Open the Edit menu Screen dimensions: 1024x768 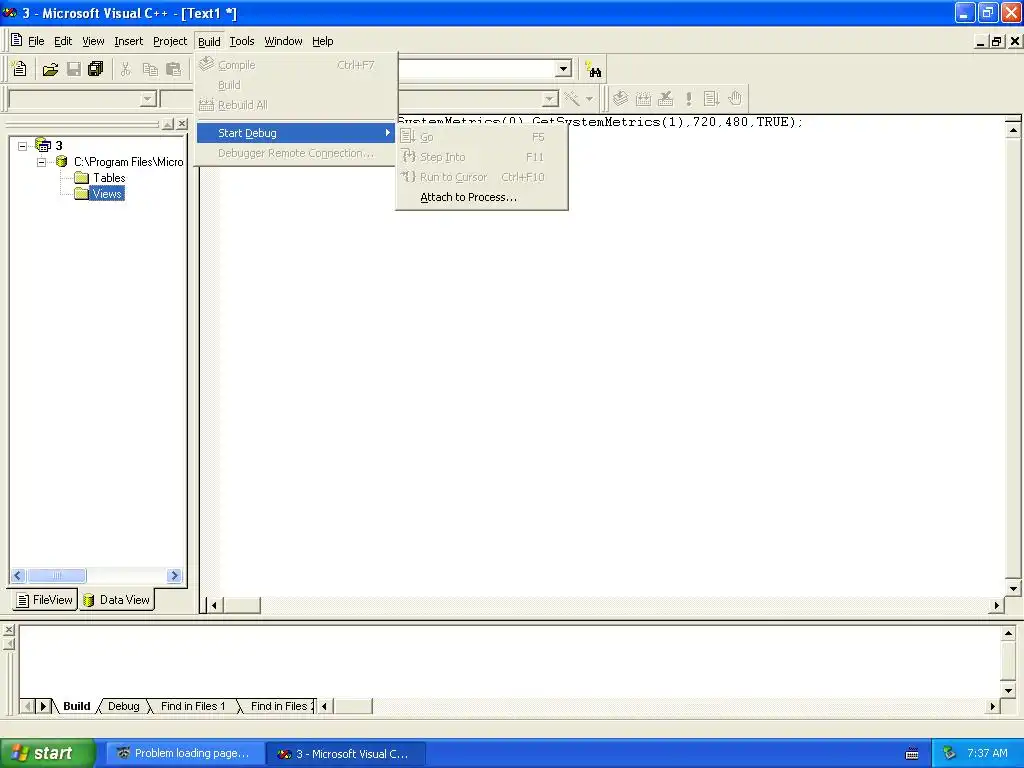(x=63, y=41)
